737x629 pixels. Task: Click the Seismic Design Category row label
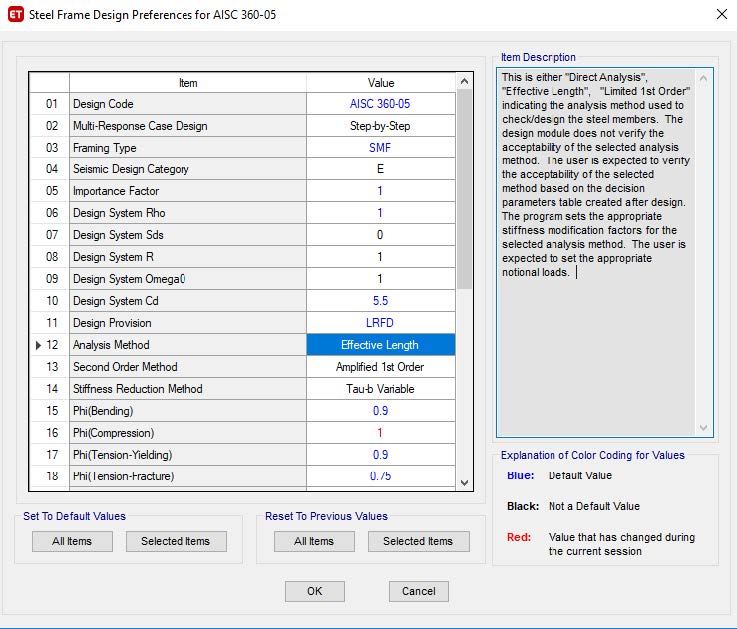click(131, 169)
